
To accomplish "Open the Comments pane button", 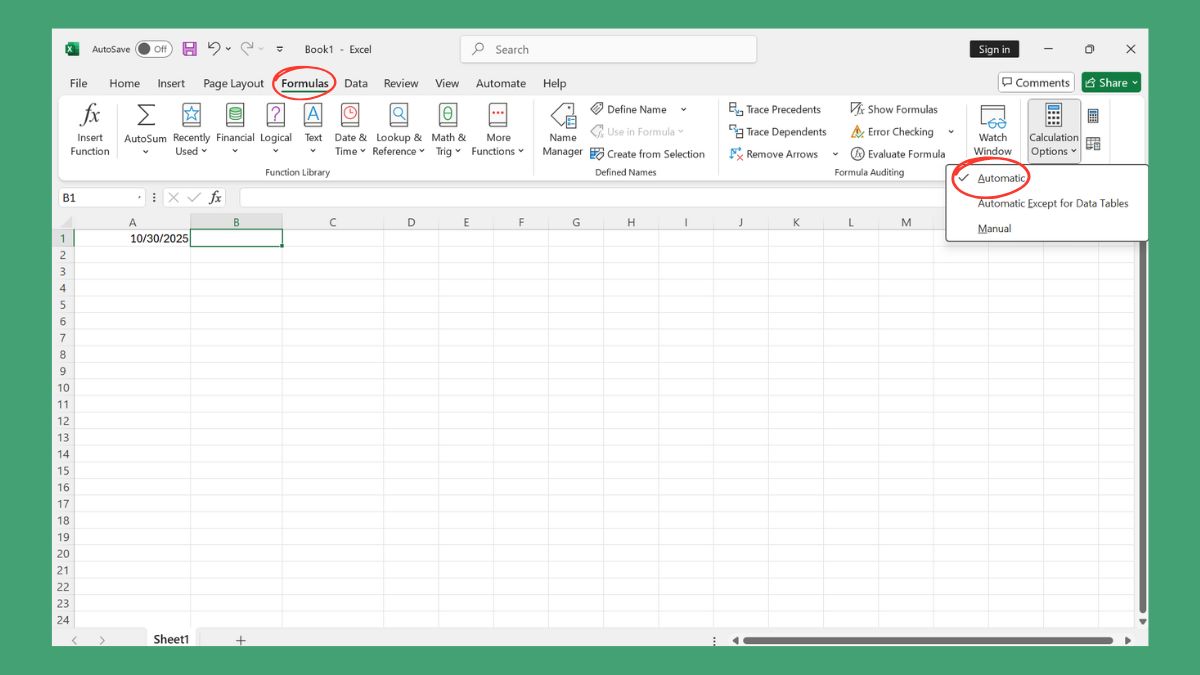I will 1035,83.
